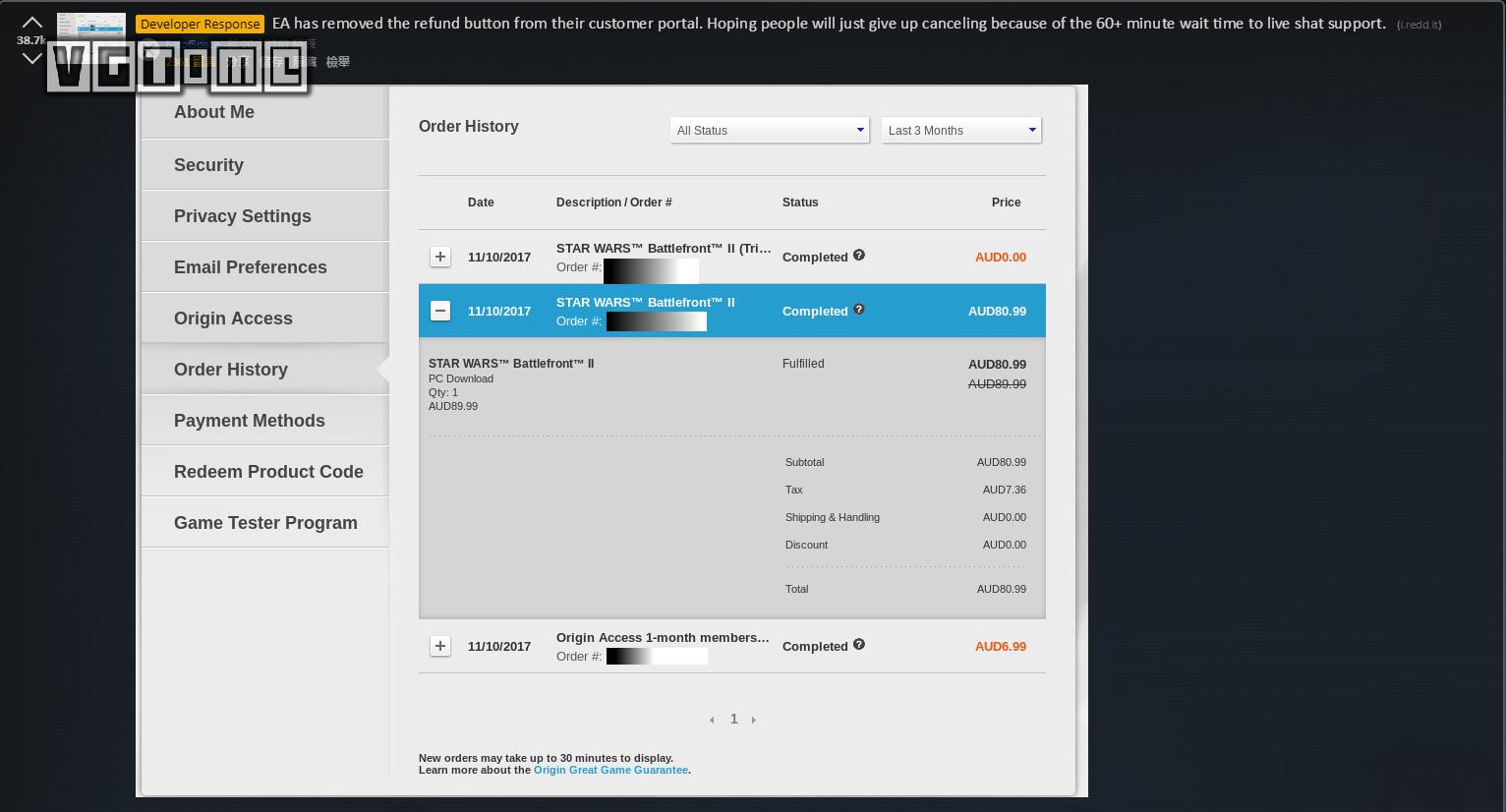1506x812 pixels.
Task: Open the post title about EA refund button
Action: (829, 24)
